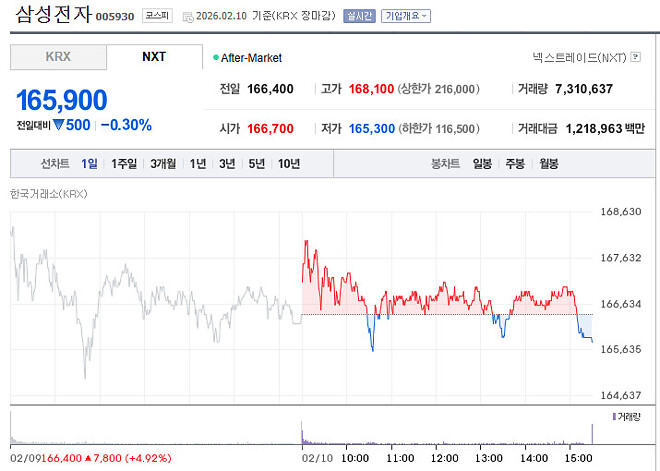Select the 1일 line chart period

[x=89, y=163]
